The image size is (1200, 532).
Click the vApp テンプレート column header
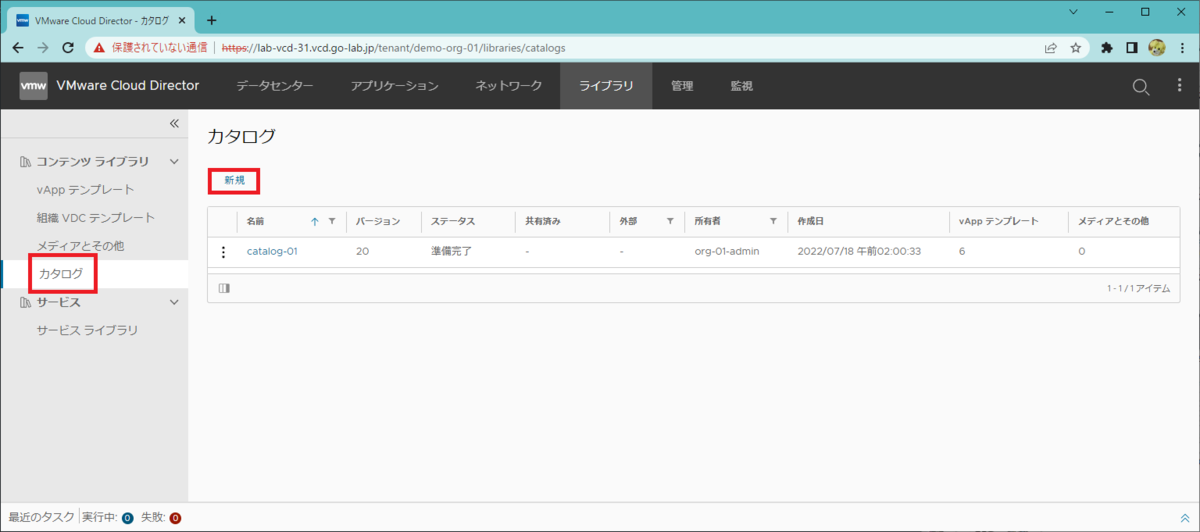tap(998, 221)
